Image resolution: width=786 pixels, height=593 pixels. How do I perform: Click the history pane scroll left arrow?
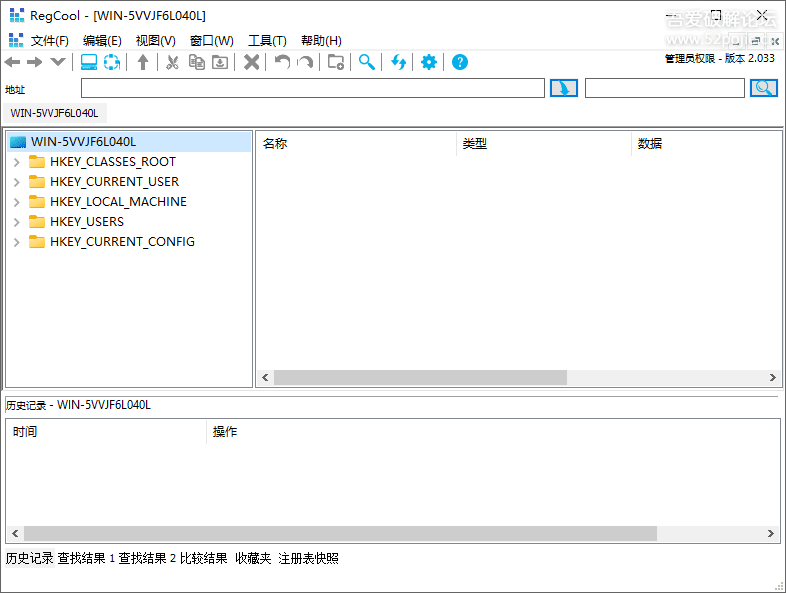pos(15,533)
